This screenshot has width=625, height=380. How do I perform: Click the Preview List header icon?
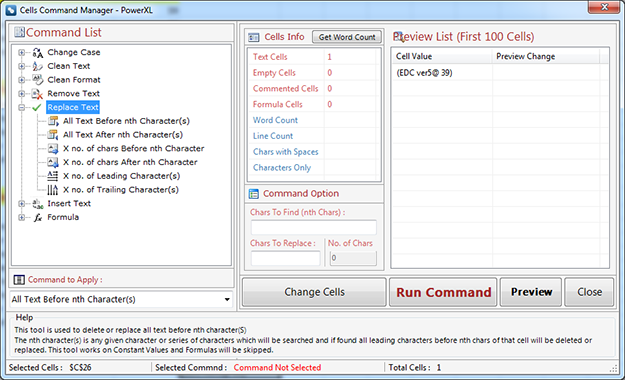(399, 36)
